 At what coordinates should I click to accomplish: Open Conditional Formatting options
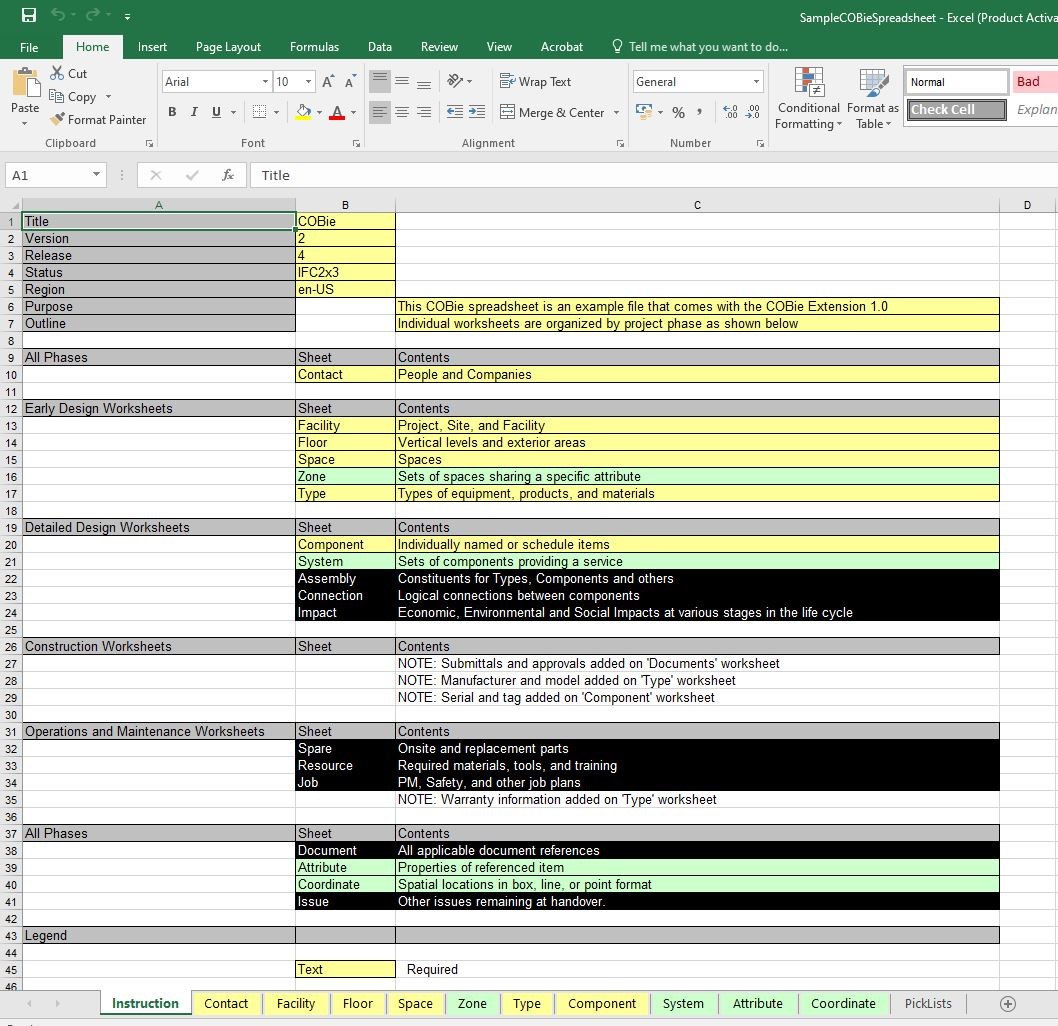coord(808,98)
